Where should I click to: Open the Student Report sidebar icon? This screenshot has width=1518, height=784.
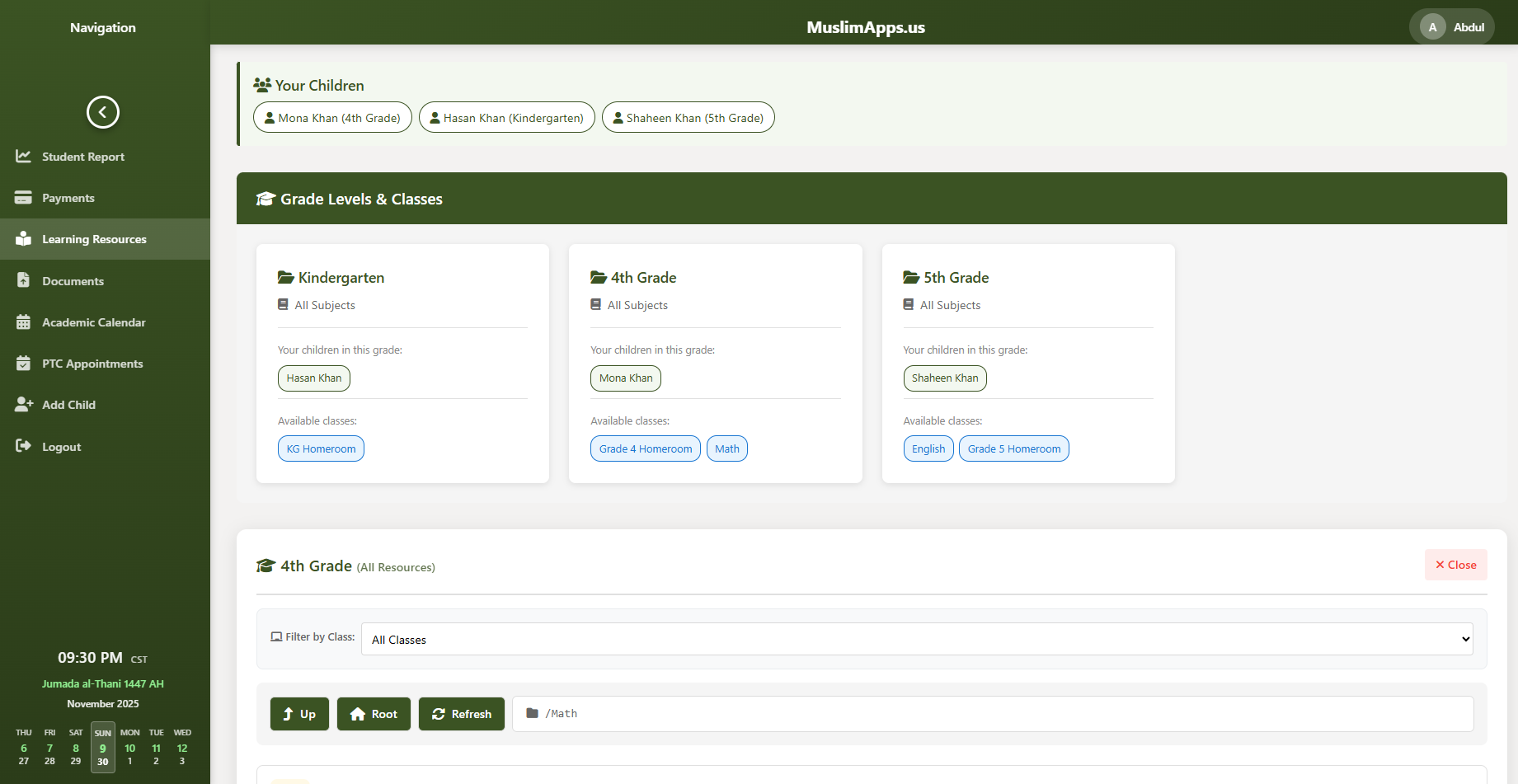coord(24,156)
